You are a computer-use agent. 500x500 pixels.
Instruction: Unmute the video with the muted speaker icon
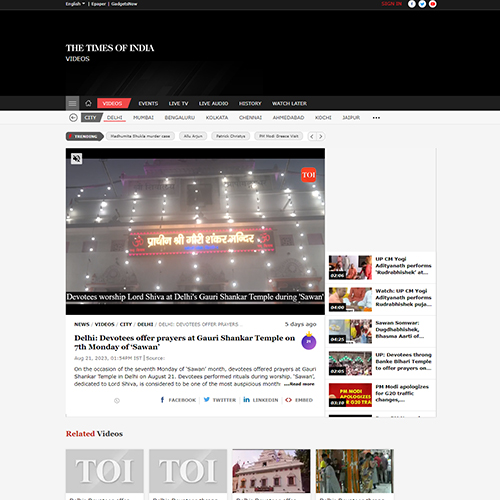click(77, 158)
